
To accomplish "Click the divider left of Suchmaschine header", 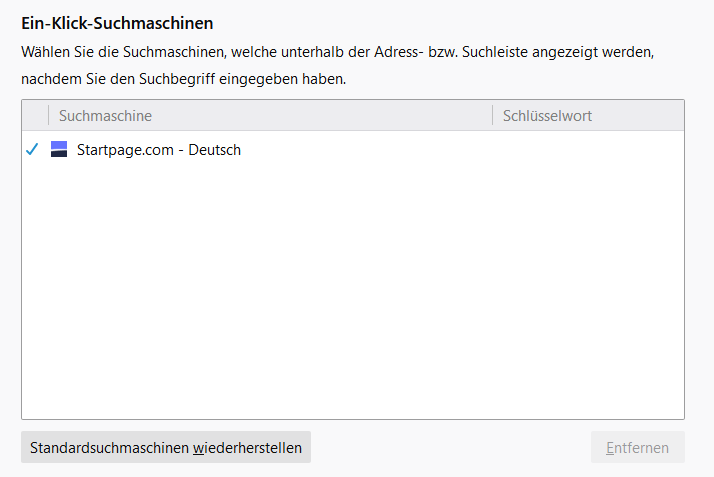I will point(48,116).
